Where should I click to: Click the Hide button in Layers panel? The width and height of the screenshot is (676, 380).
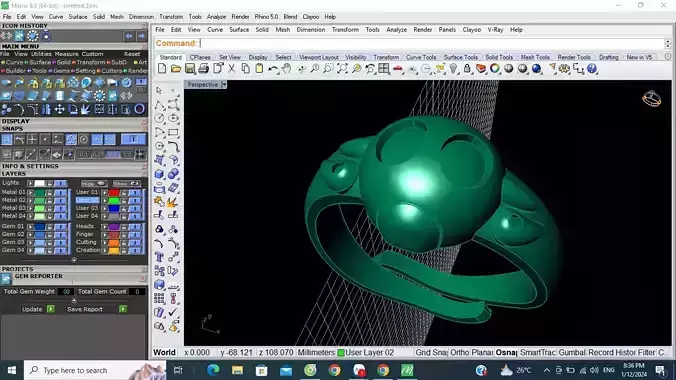point(93,184)
